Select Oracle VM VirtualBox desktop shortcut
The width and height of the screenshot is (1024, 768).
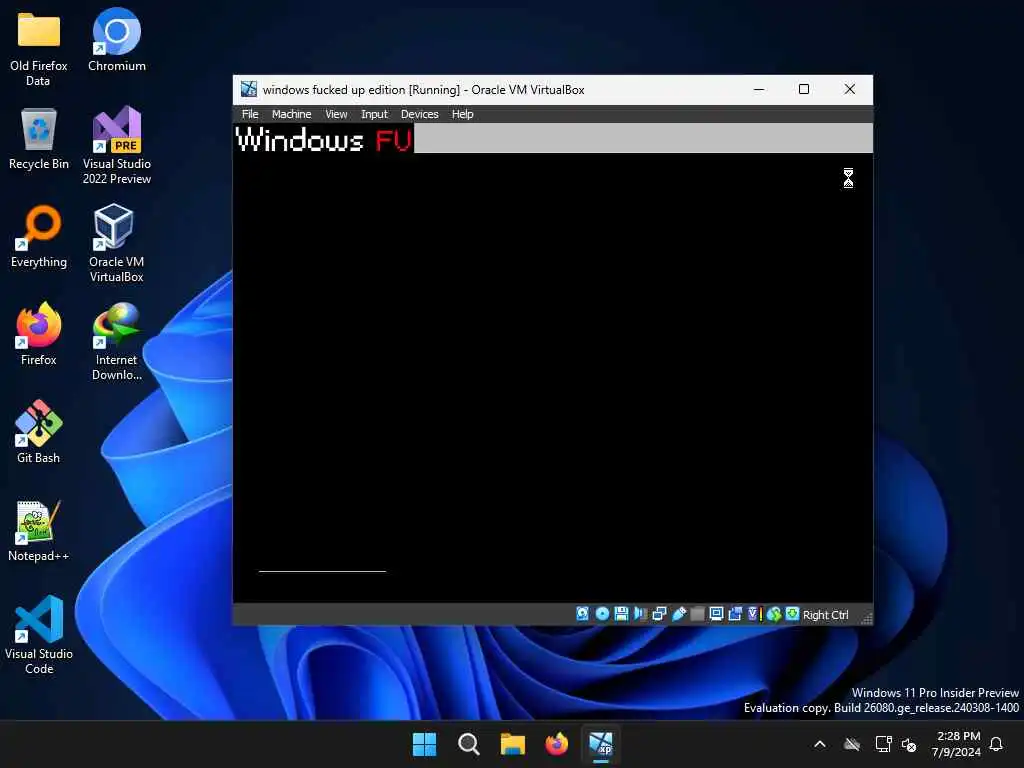click(116, 243)
